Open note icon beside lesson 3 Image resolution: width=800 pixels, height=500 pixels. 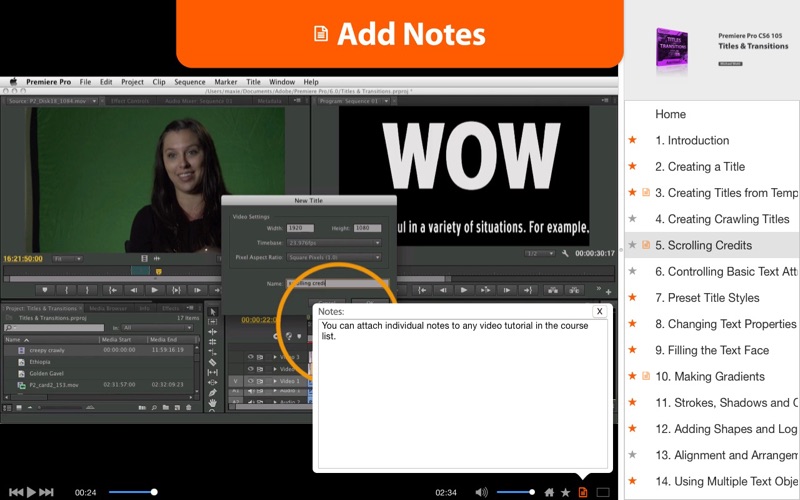click(x=646, y=192)
